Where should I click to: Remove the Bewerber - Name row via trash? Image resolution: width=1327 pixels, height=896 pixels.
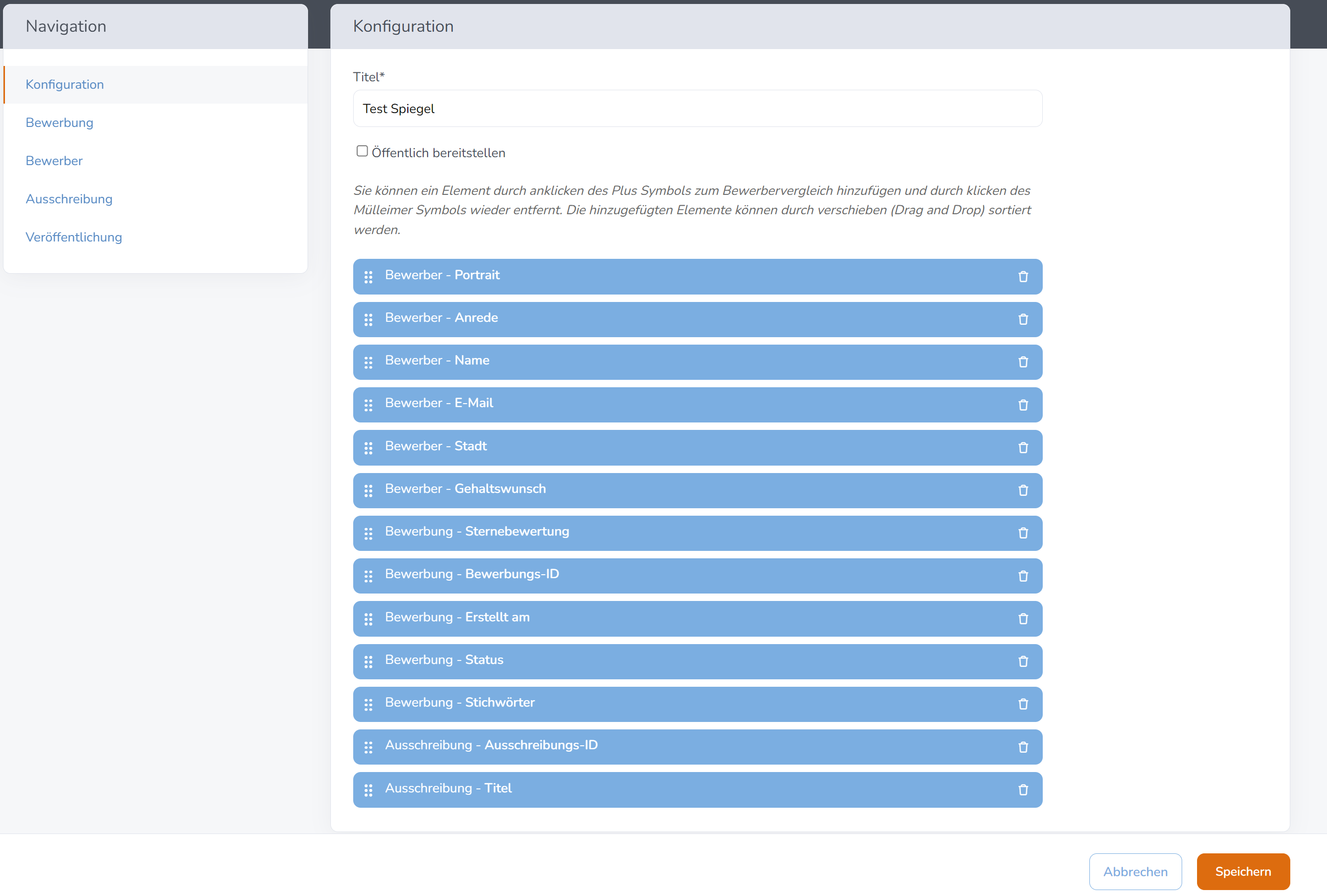click(x=1022, y=362)
